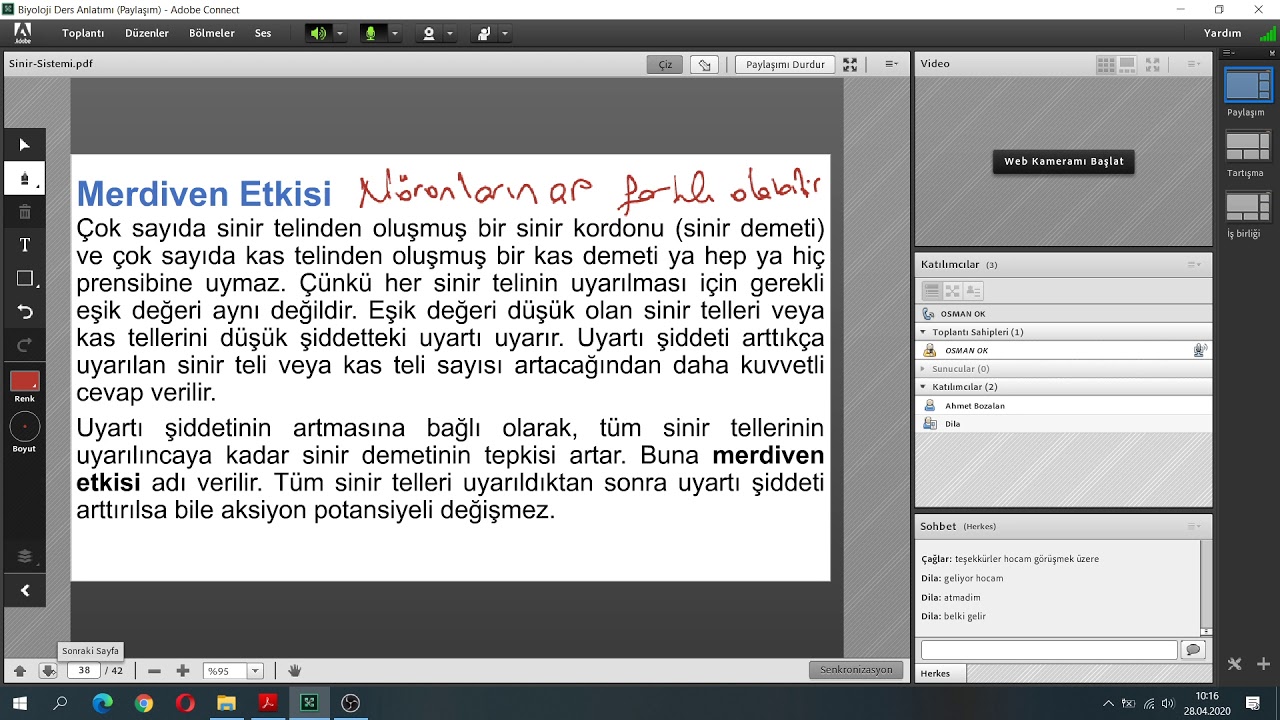This screenshot has width=1280, height=720.
Task: Select the İş birliği layout thumbnail
Action: point(1248,206)
